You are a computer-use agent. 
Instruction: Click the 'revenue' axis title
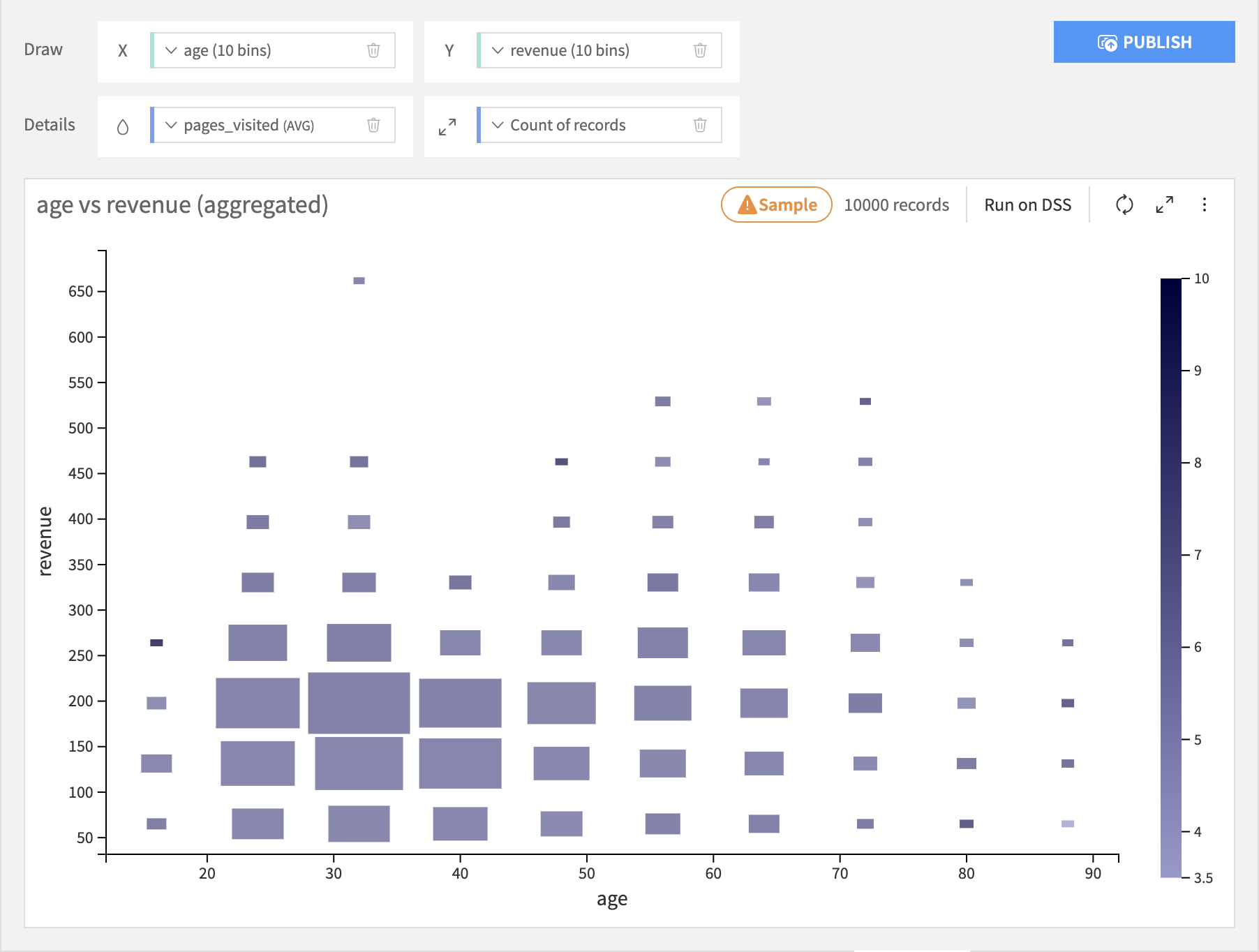tap(45, 541)
